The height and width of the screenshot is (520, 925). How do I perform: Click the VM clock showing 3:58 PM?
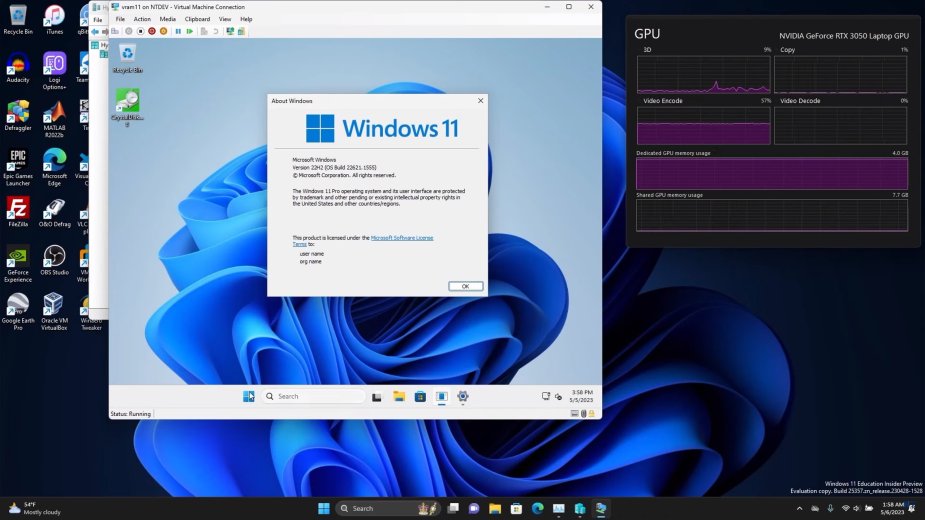tap(581, 396)
